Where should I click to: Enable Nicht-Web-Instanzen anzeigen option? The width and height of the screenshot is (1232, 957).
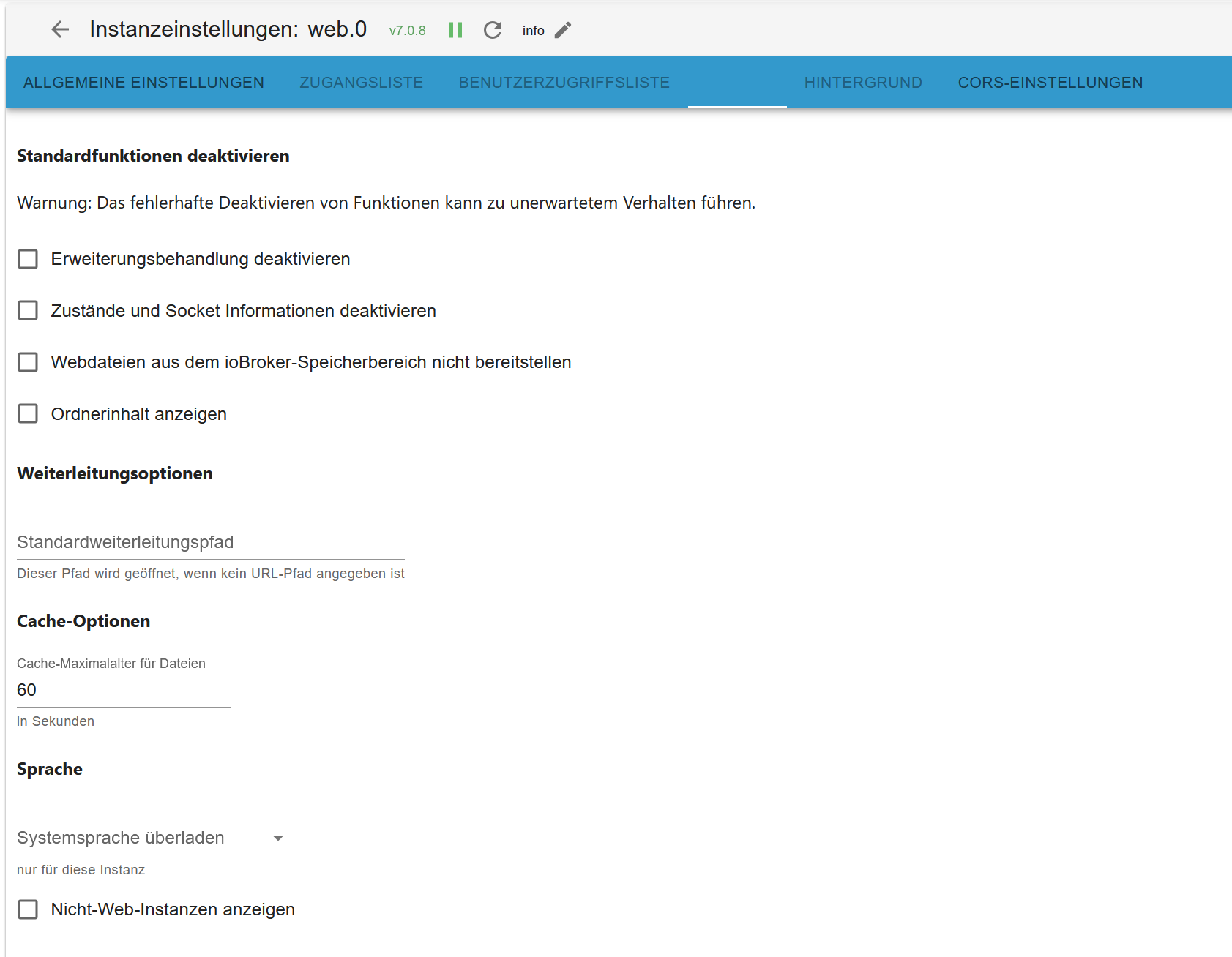(28, 909)
